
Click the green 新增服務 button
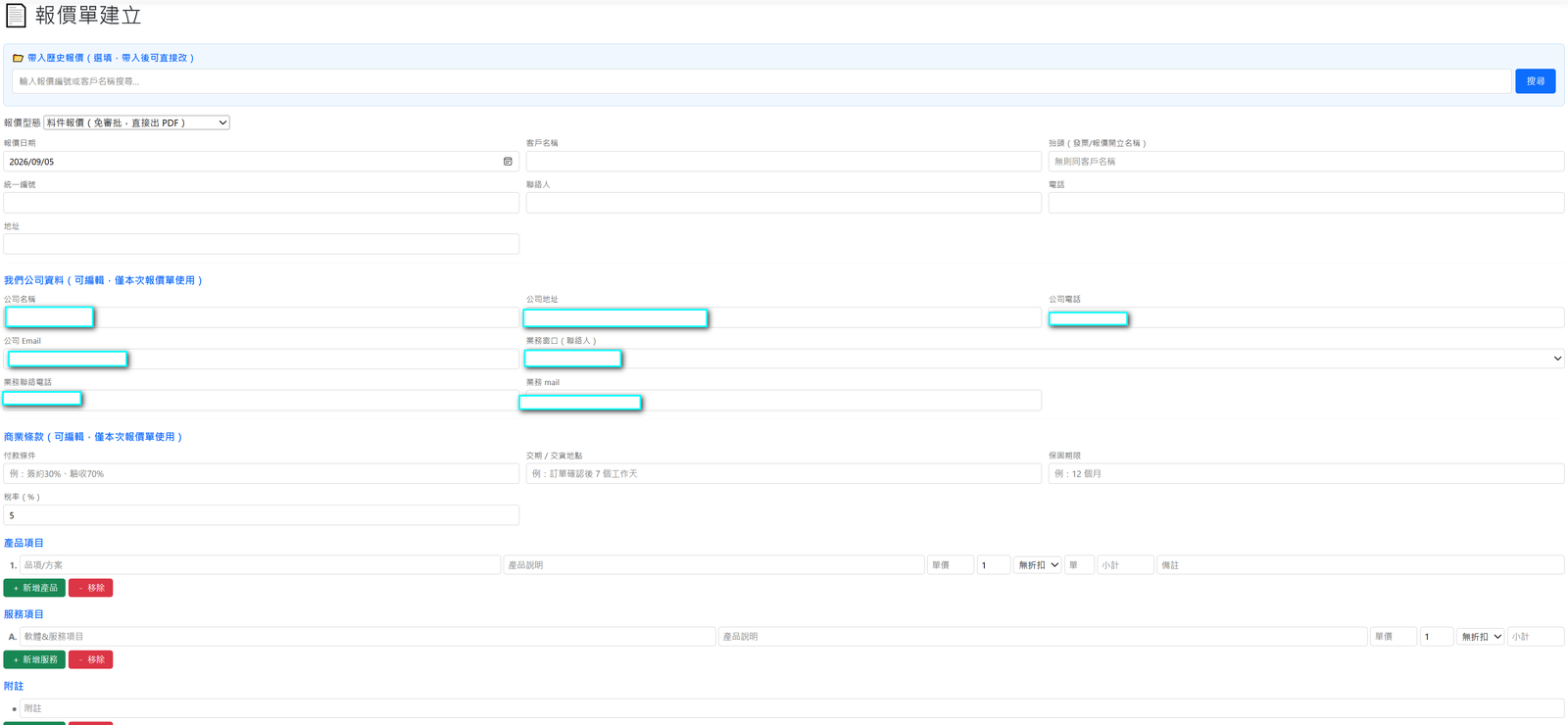pyautogui.click(x=34, y=659)
